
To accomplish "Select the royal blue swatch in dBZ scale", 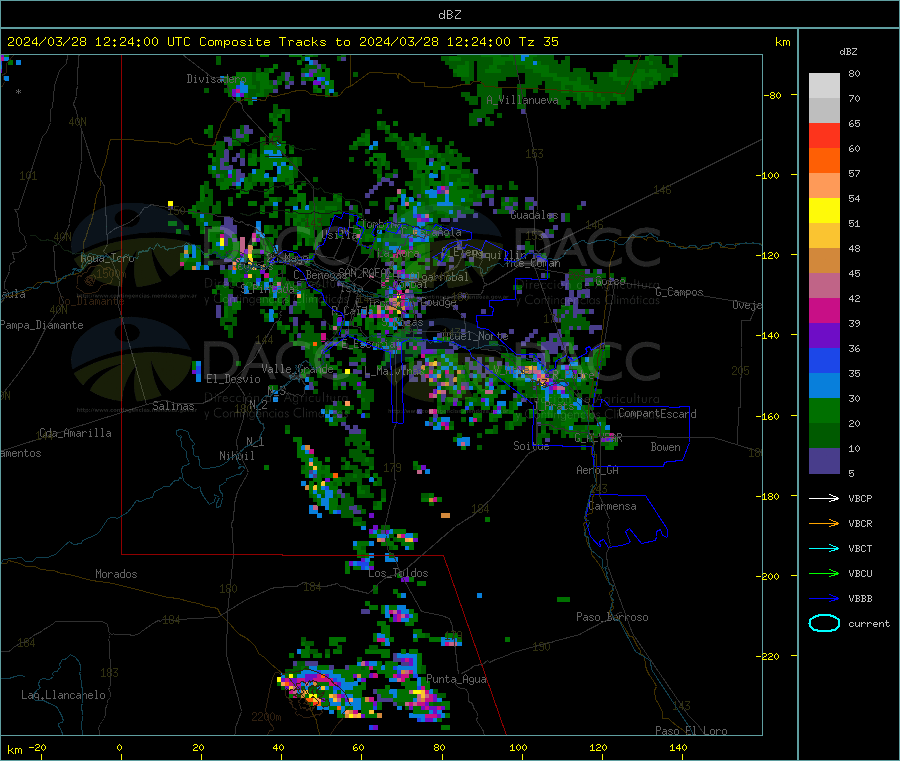I will (x=824, y=360).
